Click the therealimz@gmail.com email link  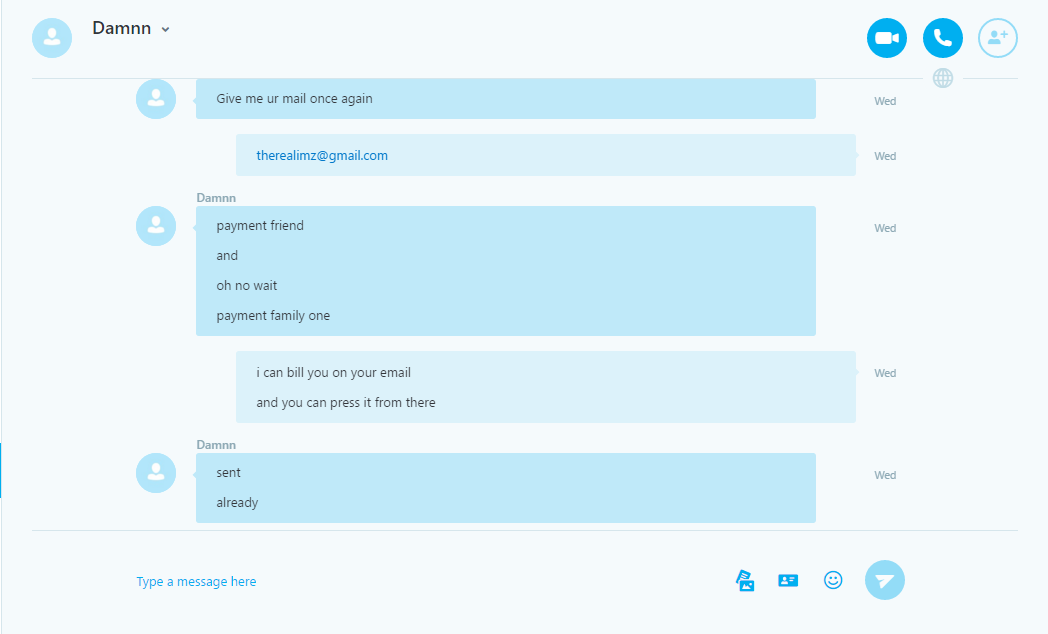point(321,156)
